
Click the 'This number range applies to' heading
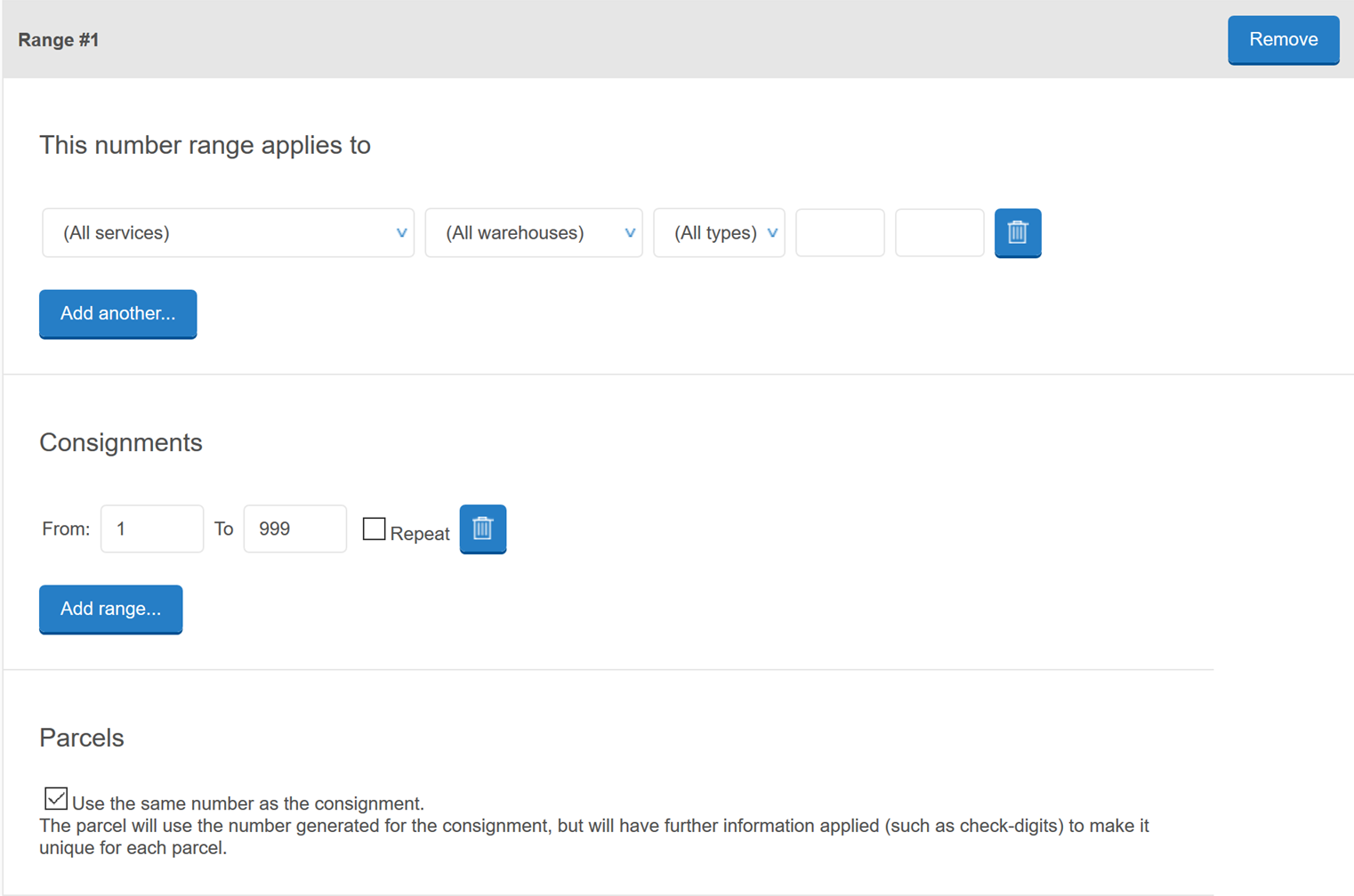205,145
